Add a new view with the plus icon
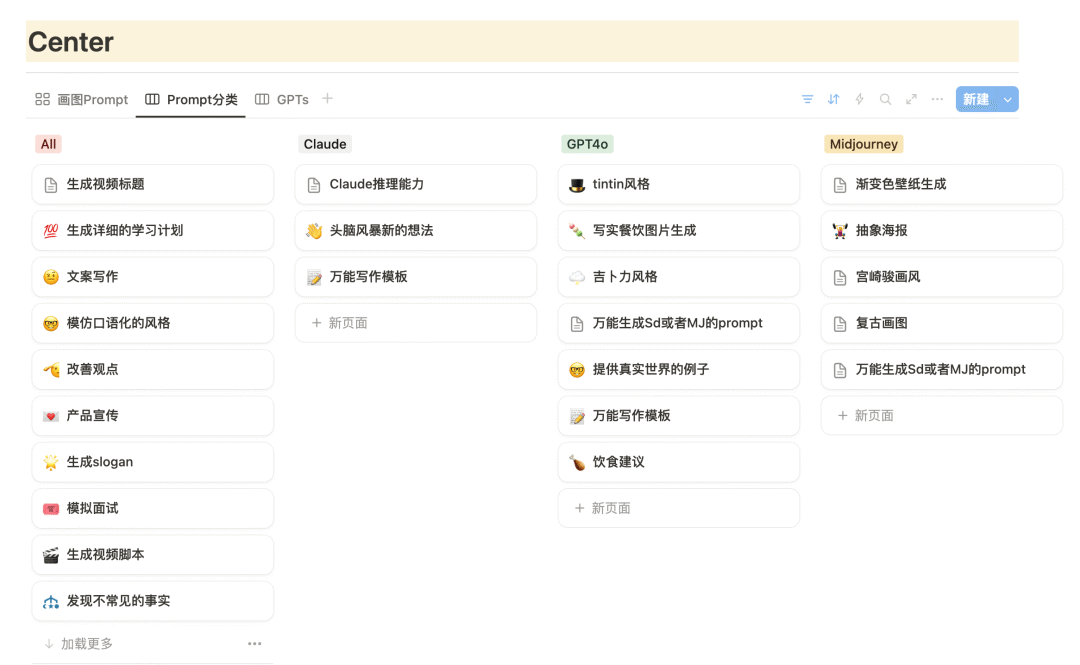 (327, 99)
